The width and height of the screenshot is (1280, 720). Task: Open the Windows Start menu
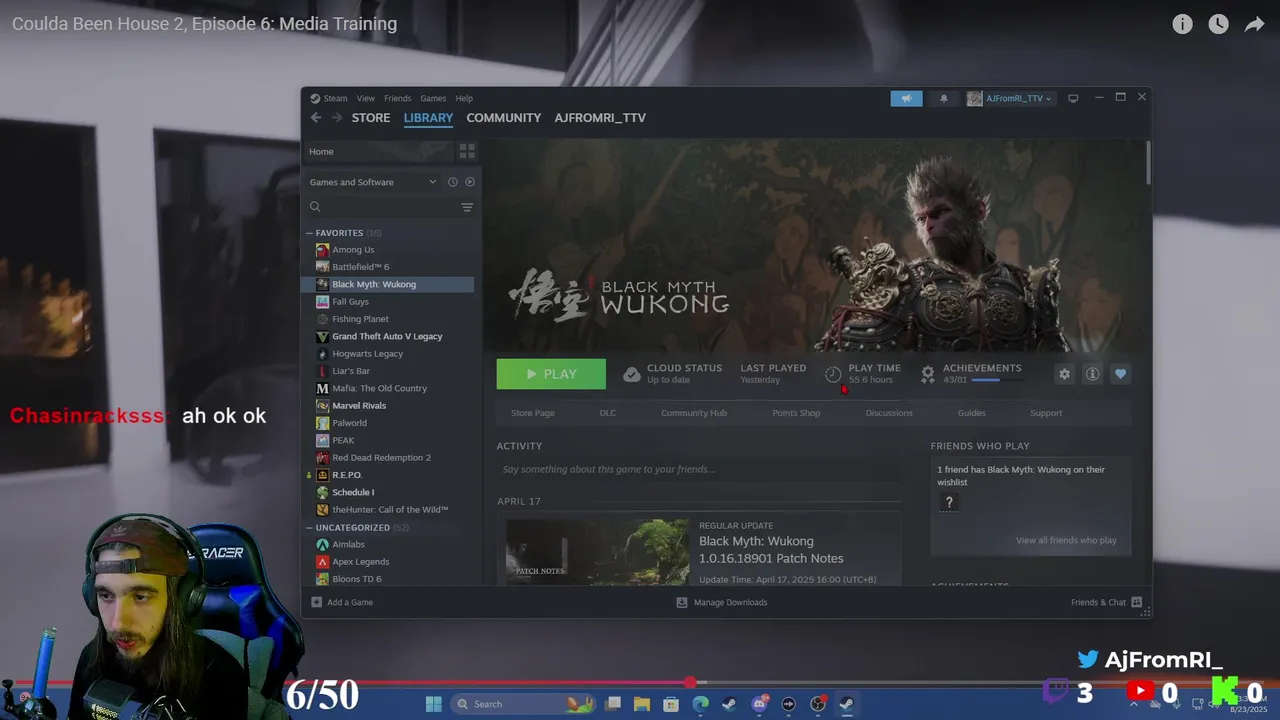click(433, 704)
